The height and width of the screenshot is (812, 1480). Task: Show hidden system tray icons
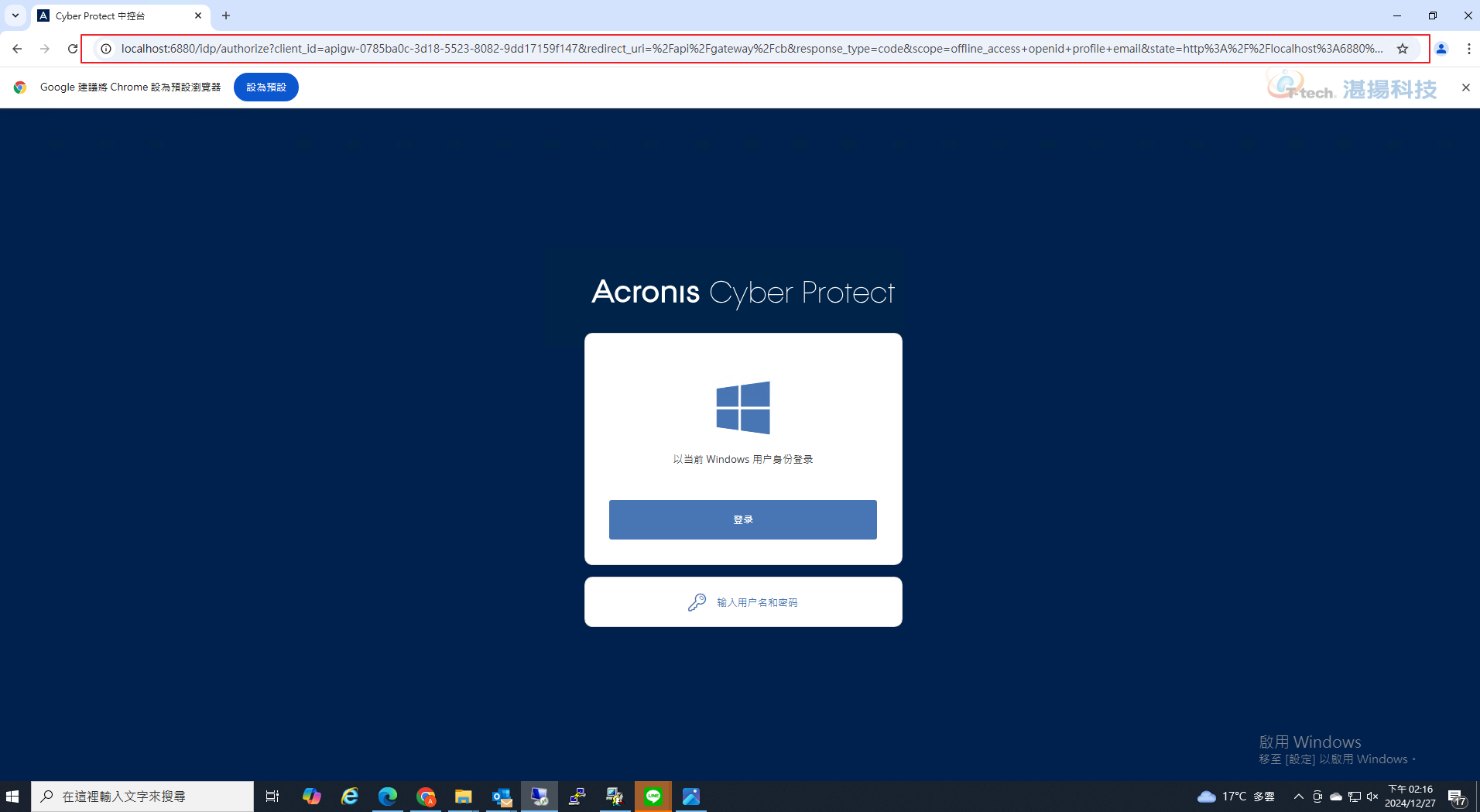tap(1299, 797)
